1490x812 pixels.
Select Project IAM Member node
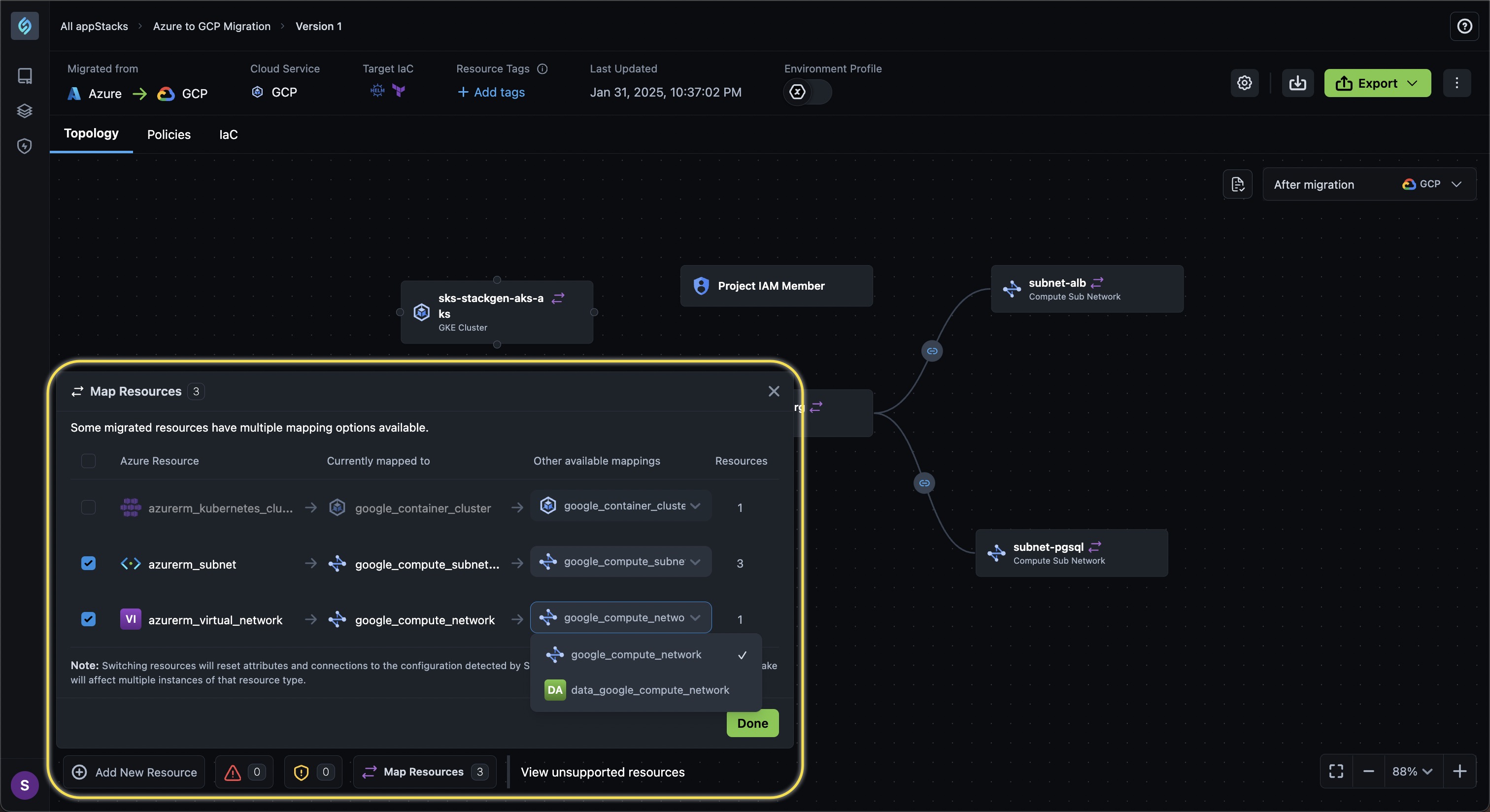[776, 286]
